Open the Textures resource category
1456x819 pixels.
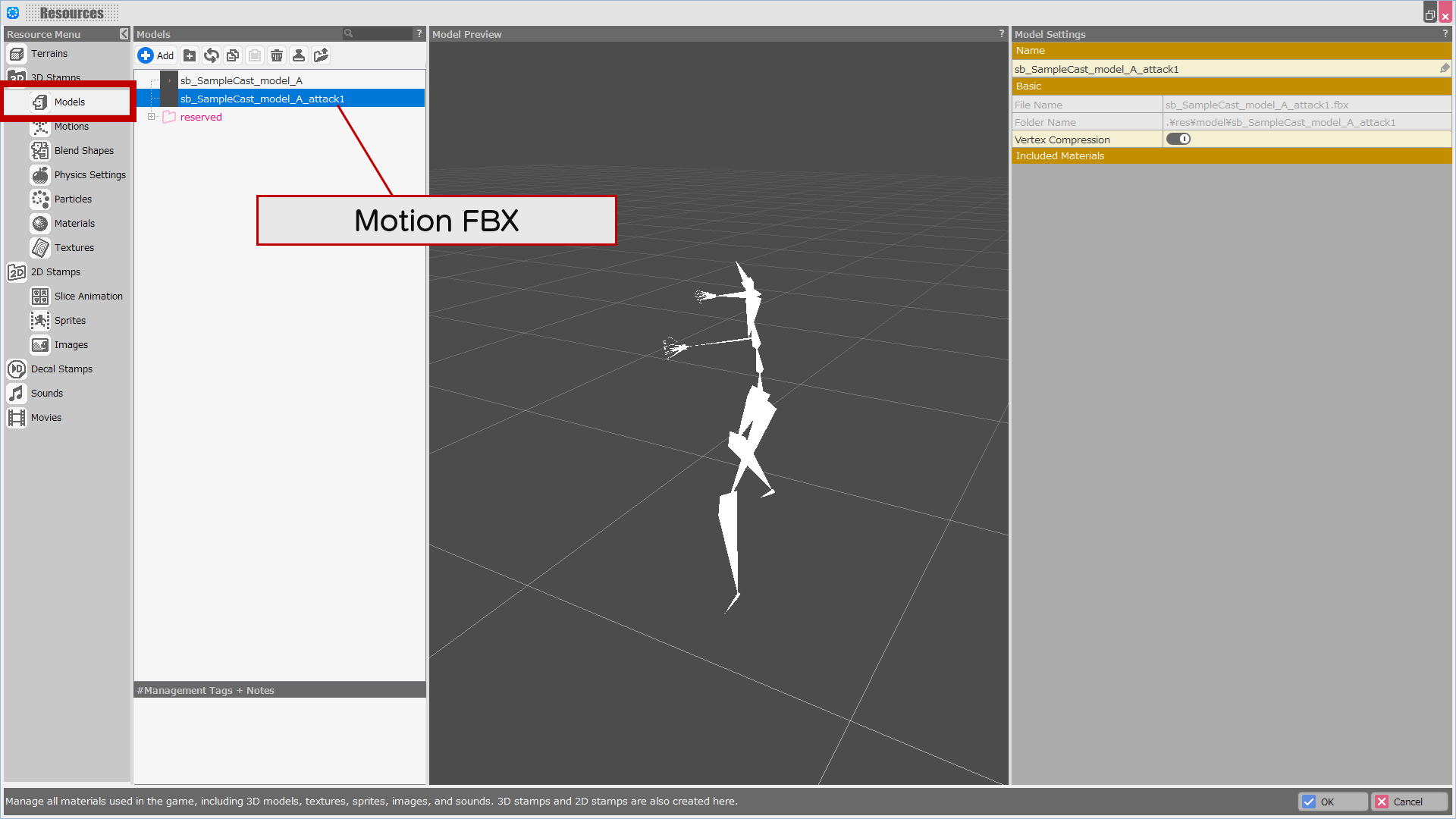coord(74,248)
